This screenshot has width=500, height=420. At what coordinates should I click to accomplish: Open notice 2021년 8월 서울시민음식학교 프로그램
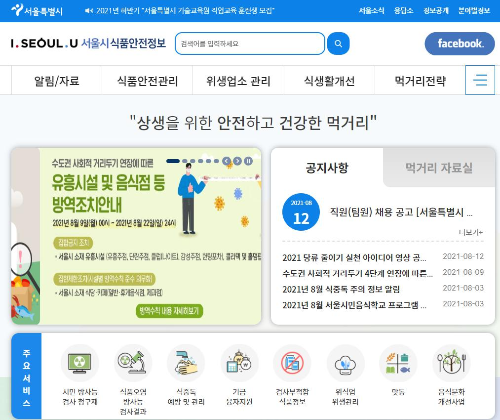(354, 305)
